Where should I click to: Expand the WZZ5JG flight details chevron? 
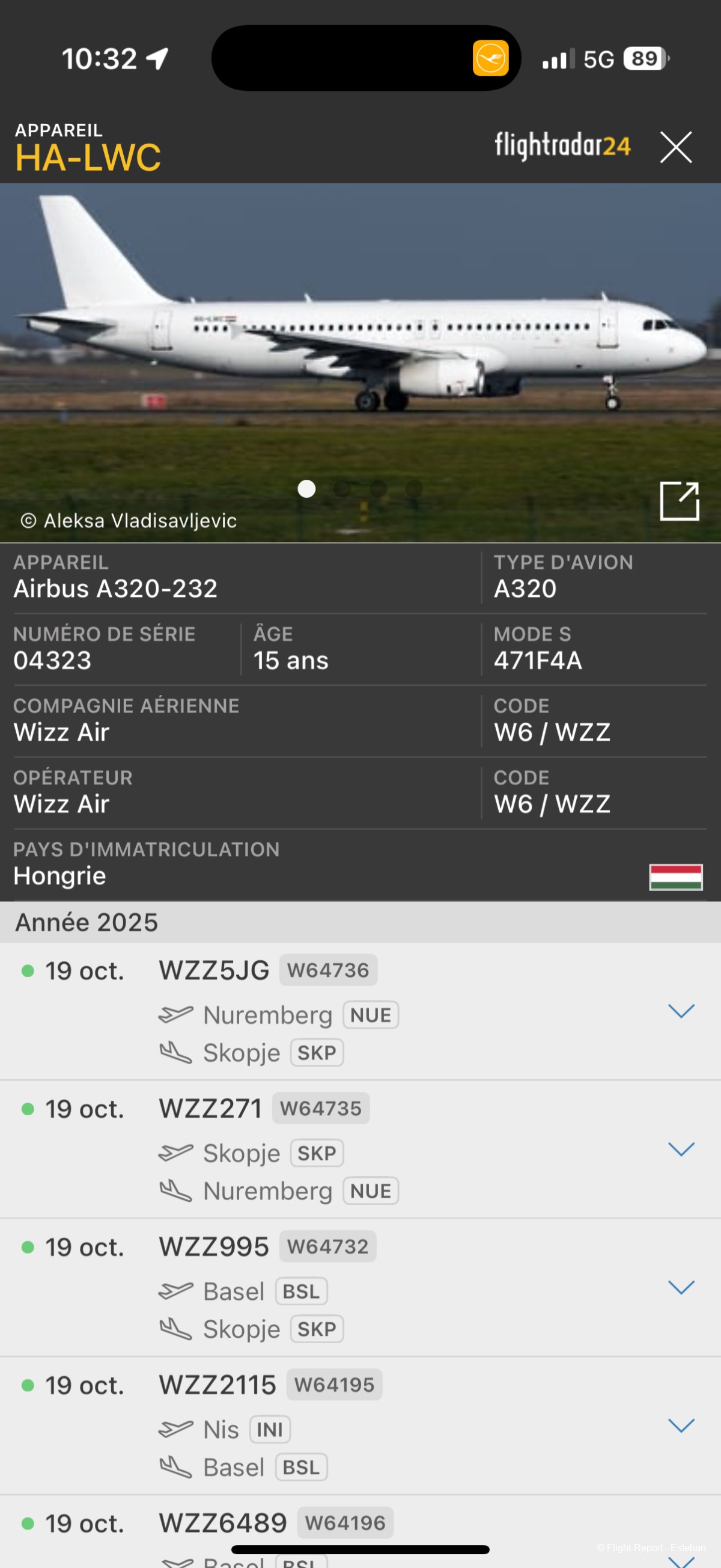point(681,1011)
